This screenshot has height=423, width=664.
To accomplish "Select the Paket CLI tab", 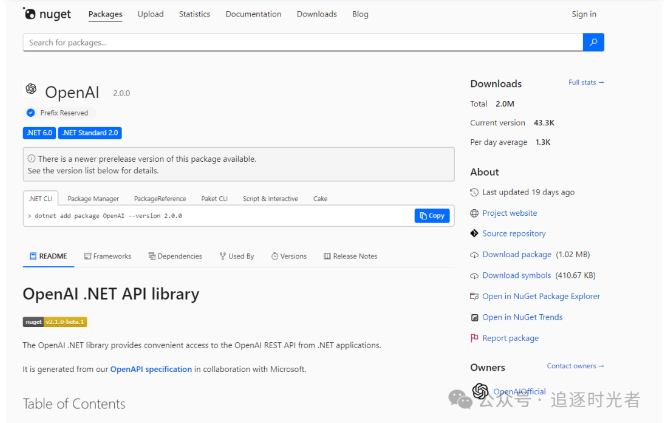I will (214, 198).
